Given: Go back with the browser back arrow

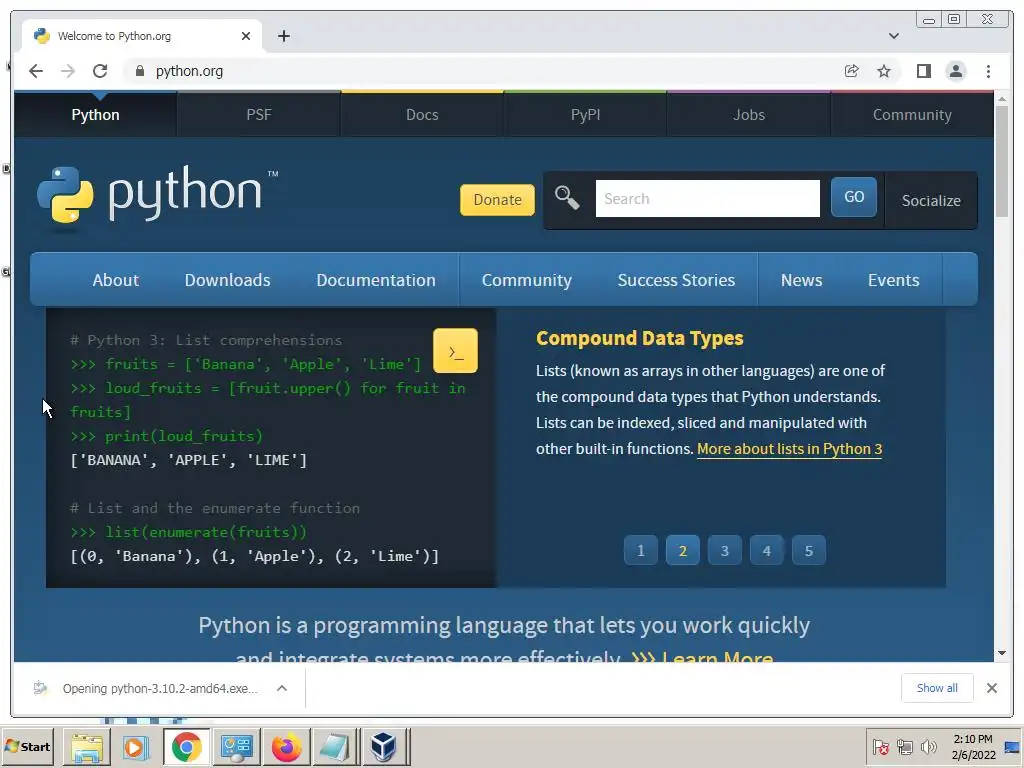Looking at the screenshot, I should (36, 71).
